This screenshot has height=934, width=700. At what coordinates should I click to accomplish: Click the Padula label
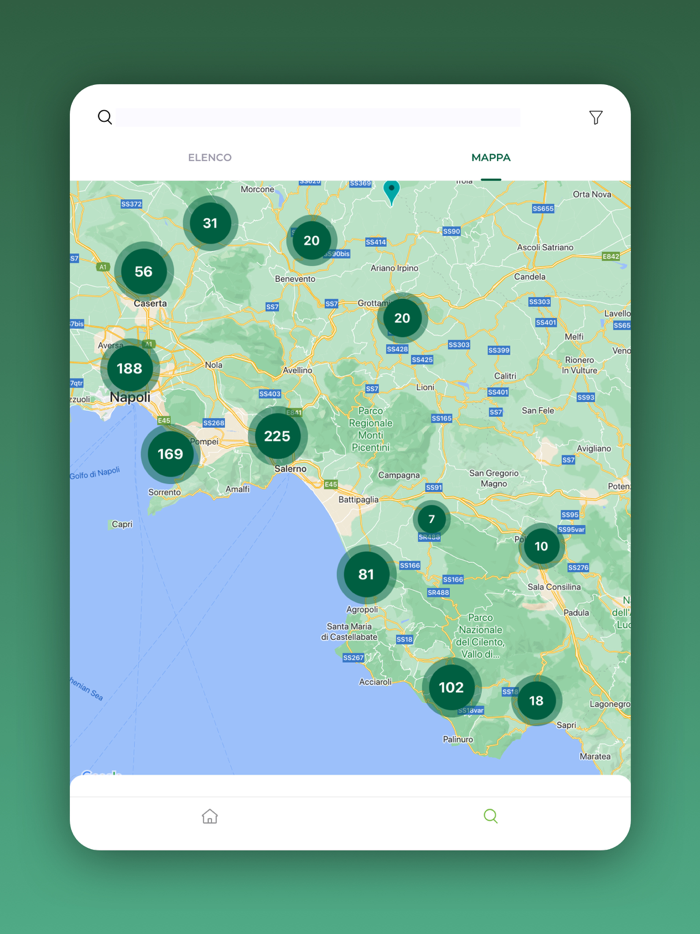[x=576, y=612]
